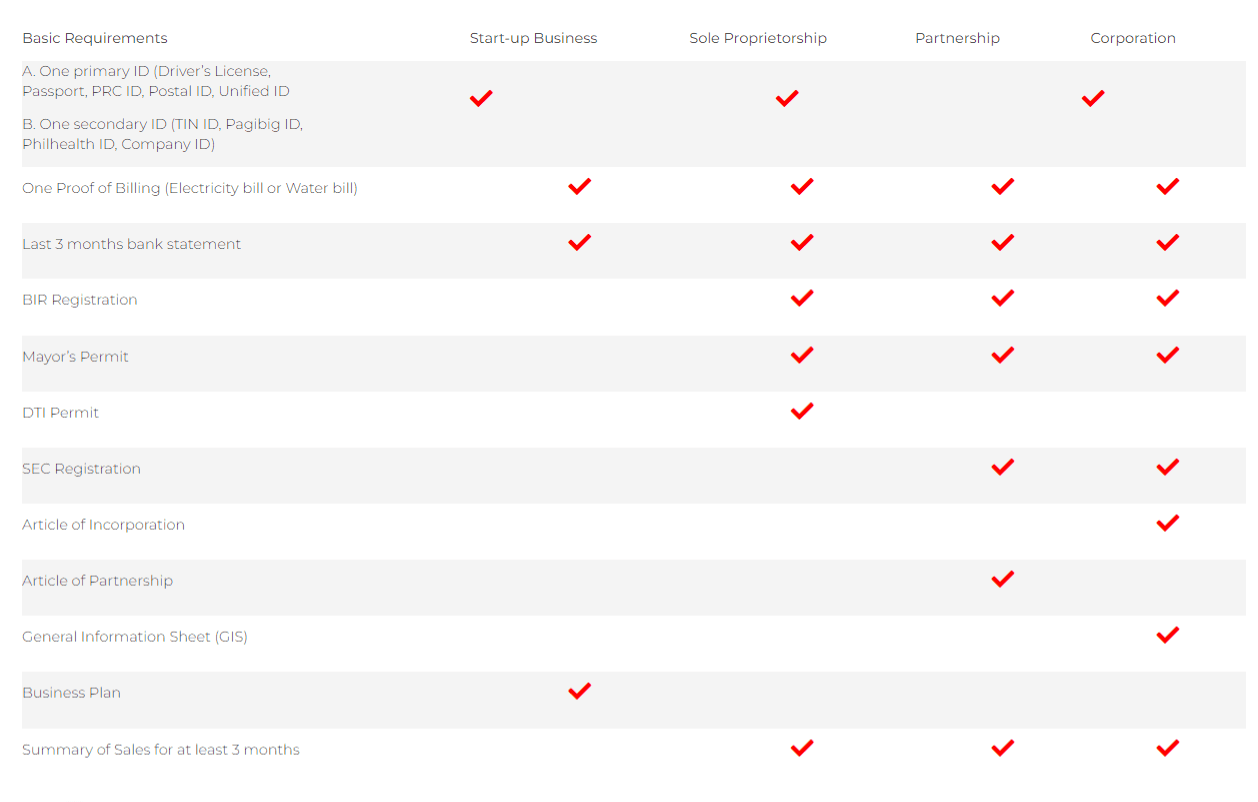Viewport: 1258px width, 802px height.
Task: Click Proof of Billing checkmark for Start-up Business
Action: point(579,186)
